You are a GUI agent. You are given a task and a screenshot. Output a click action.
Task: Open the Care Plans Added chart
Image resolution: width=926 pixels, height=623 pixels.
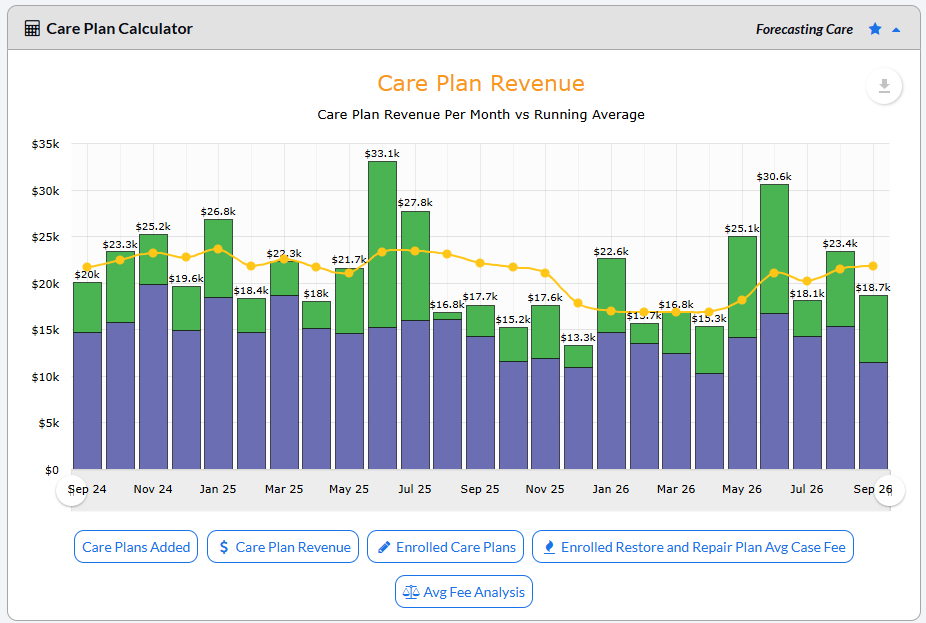click(136, 547)
